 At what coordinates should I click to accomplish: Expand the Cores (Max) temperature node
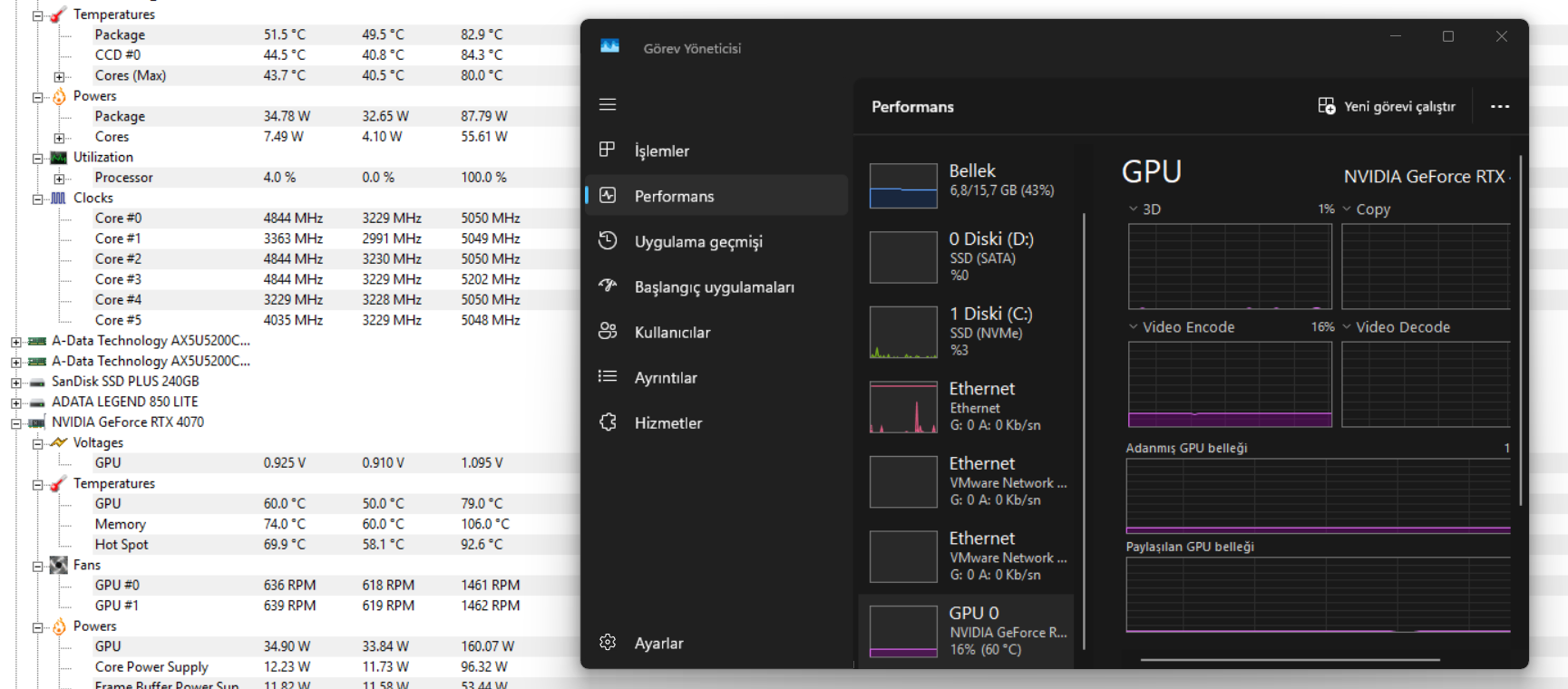(x=59, y=76)
